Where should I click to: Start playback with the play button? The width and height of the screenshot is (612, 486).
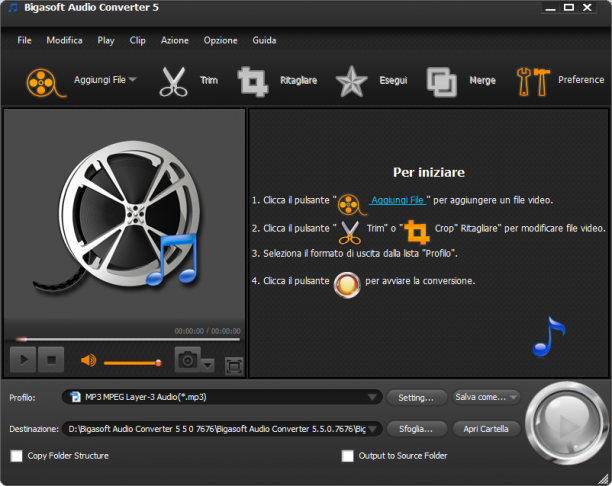tap(23, 360)
